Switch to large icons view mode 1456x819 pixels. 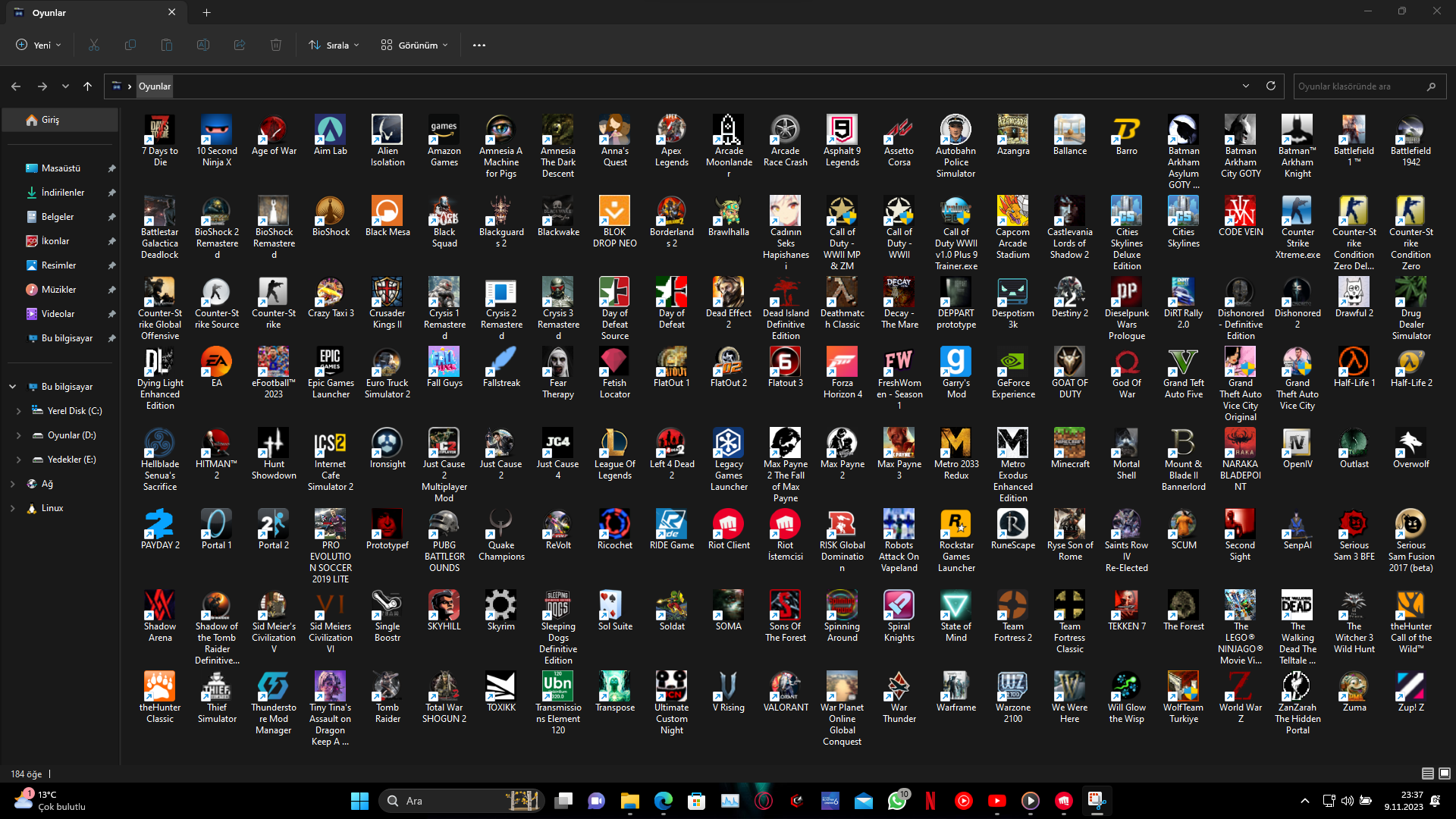pos(1445,773)
